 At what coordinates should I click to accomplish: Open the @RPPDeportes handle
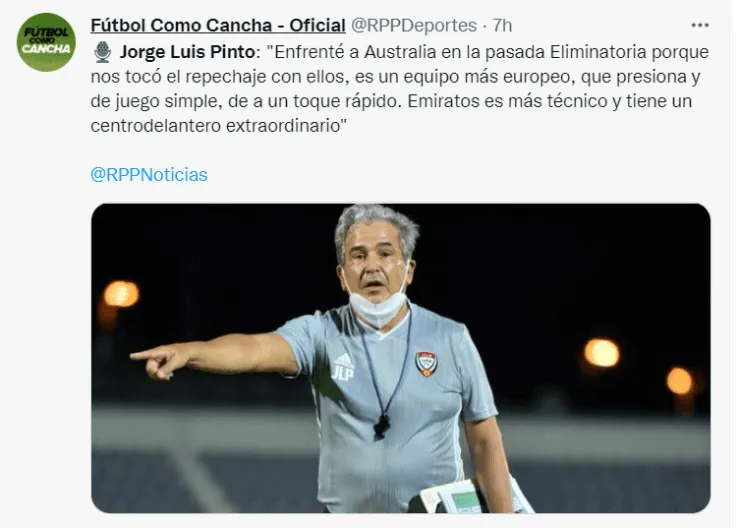pyautogui.click(x=414, y=25)
